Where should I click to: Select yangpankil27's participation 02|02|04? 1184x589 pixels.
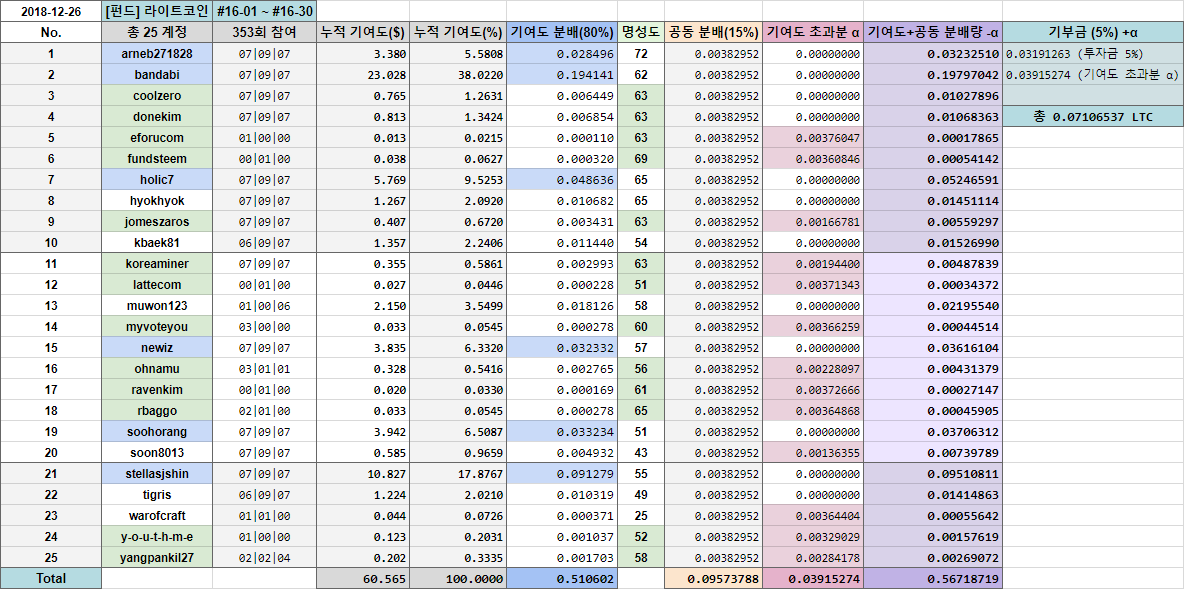pos(264,557)
